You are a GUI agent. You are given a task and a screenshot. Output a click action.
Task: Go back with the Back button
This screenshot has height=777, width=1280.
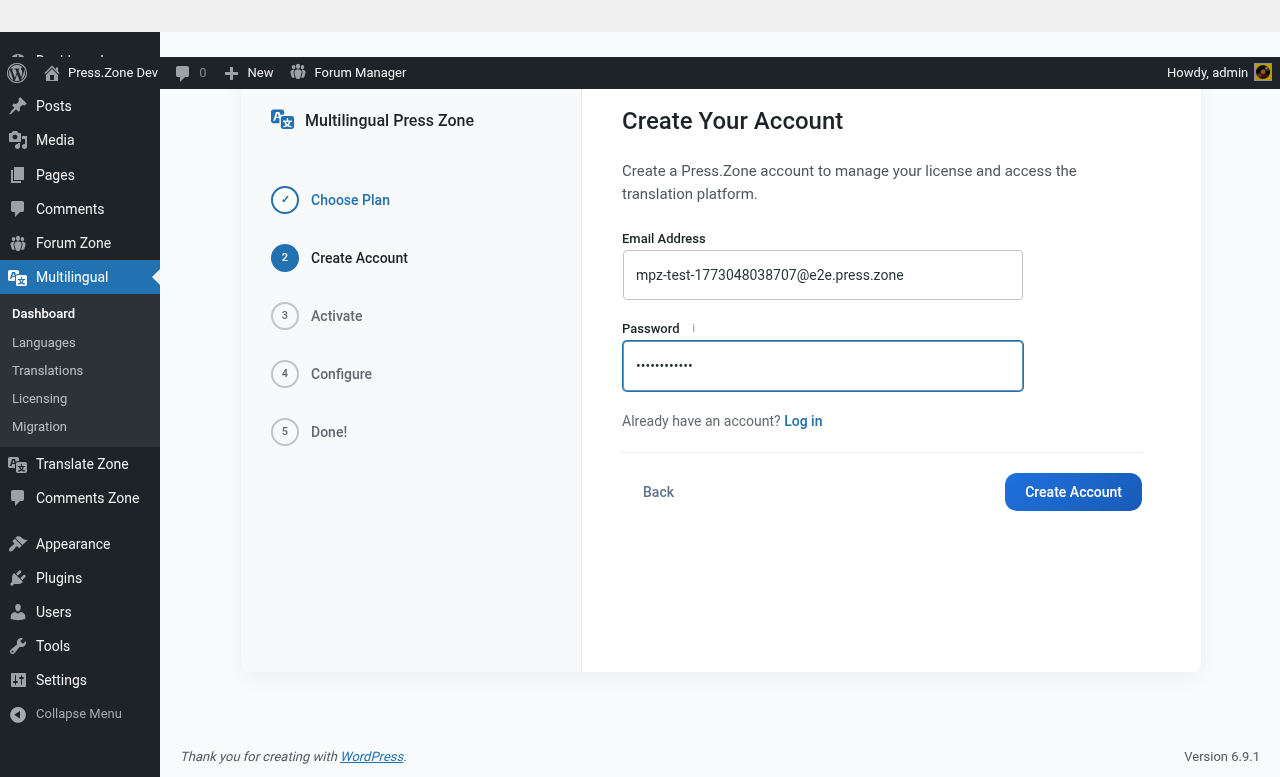coord(658,492)
